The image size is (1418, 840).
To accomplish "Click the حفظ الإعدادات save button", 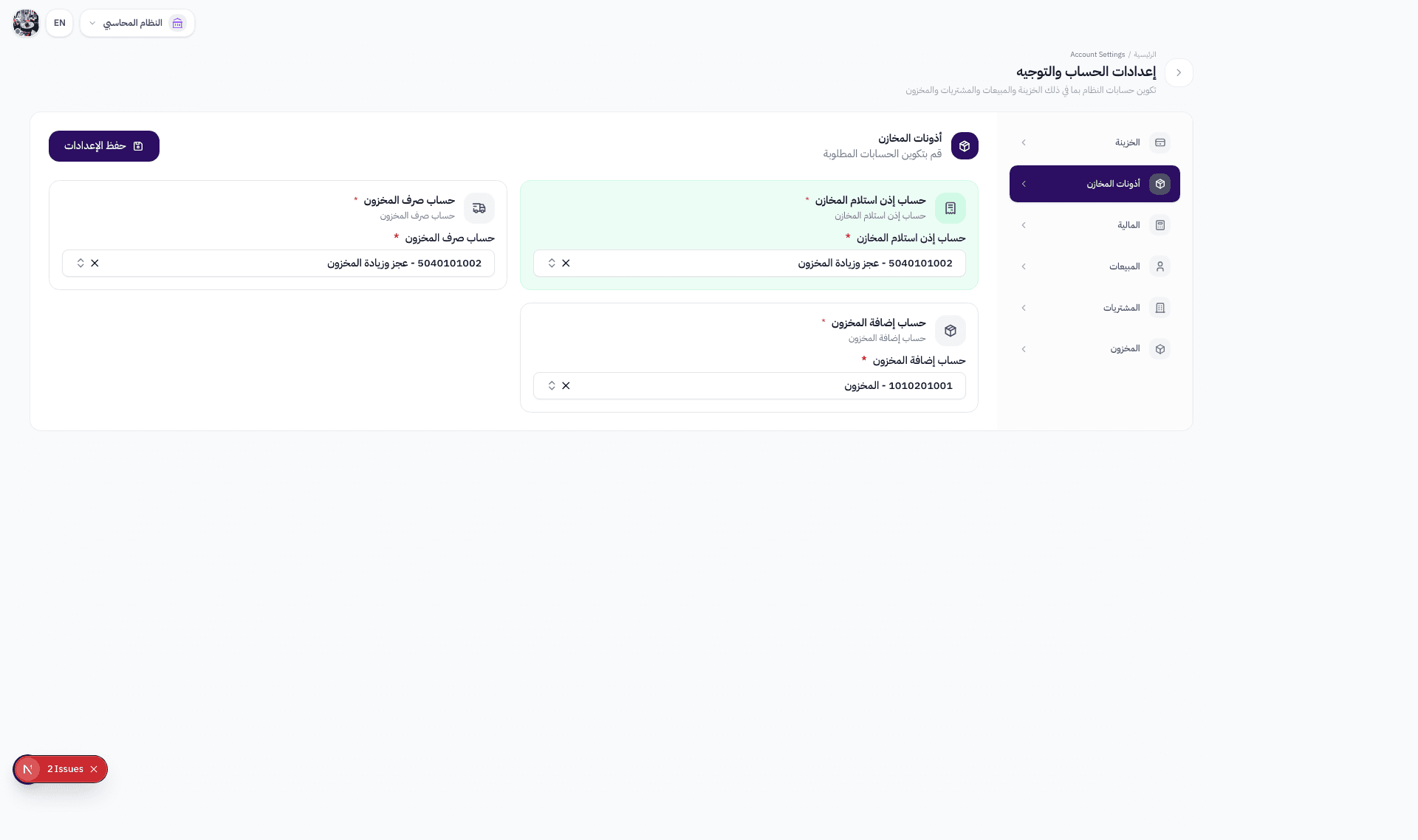I will tap(103, 145).
